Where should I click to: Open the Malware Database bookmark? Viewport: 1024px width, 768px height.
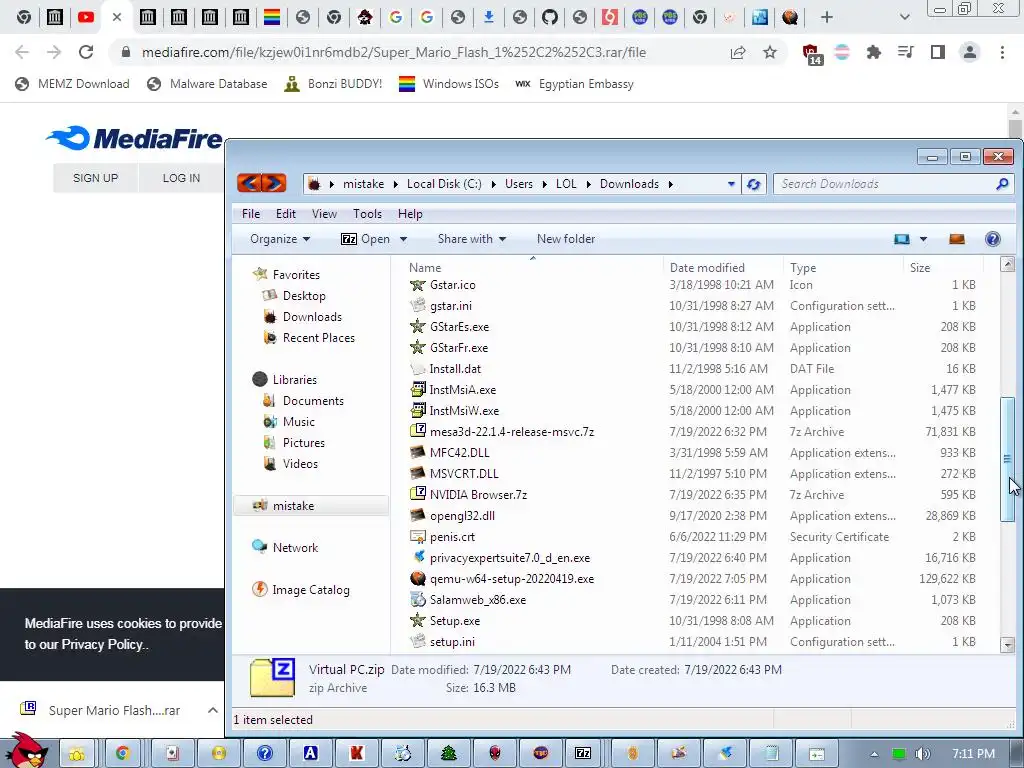pyautogui.click(x=208, y=84)
